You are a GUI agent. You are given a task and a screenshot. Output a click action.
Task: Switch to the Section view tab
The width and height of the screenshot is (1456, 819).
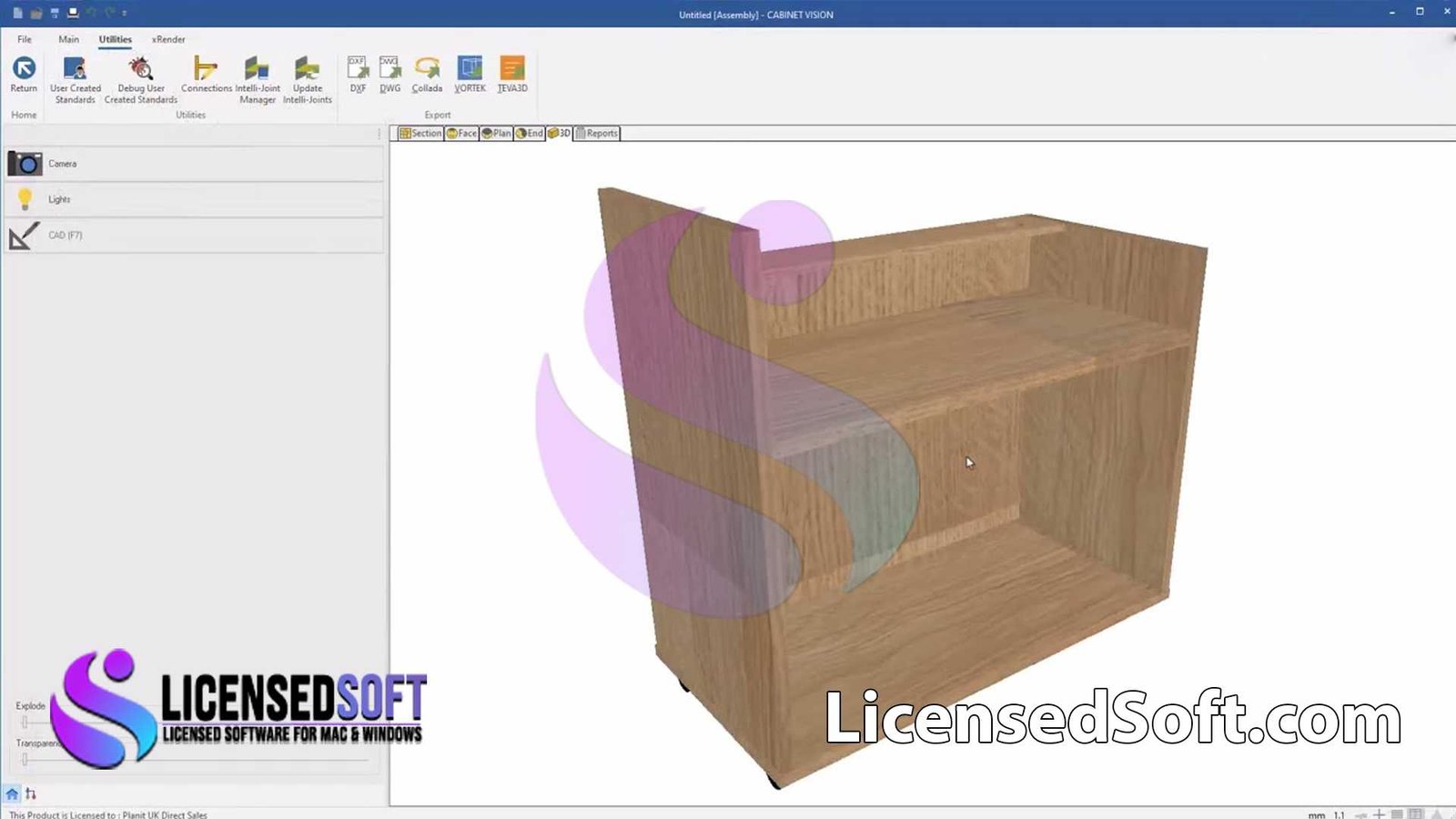(x=420, y=133)
